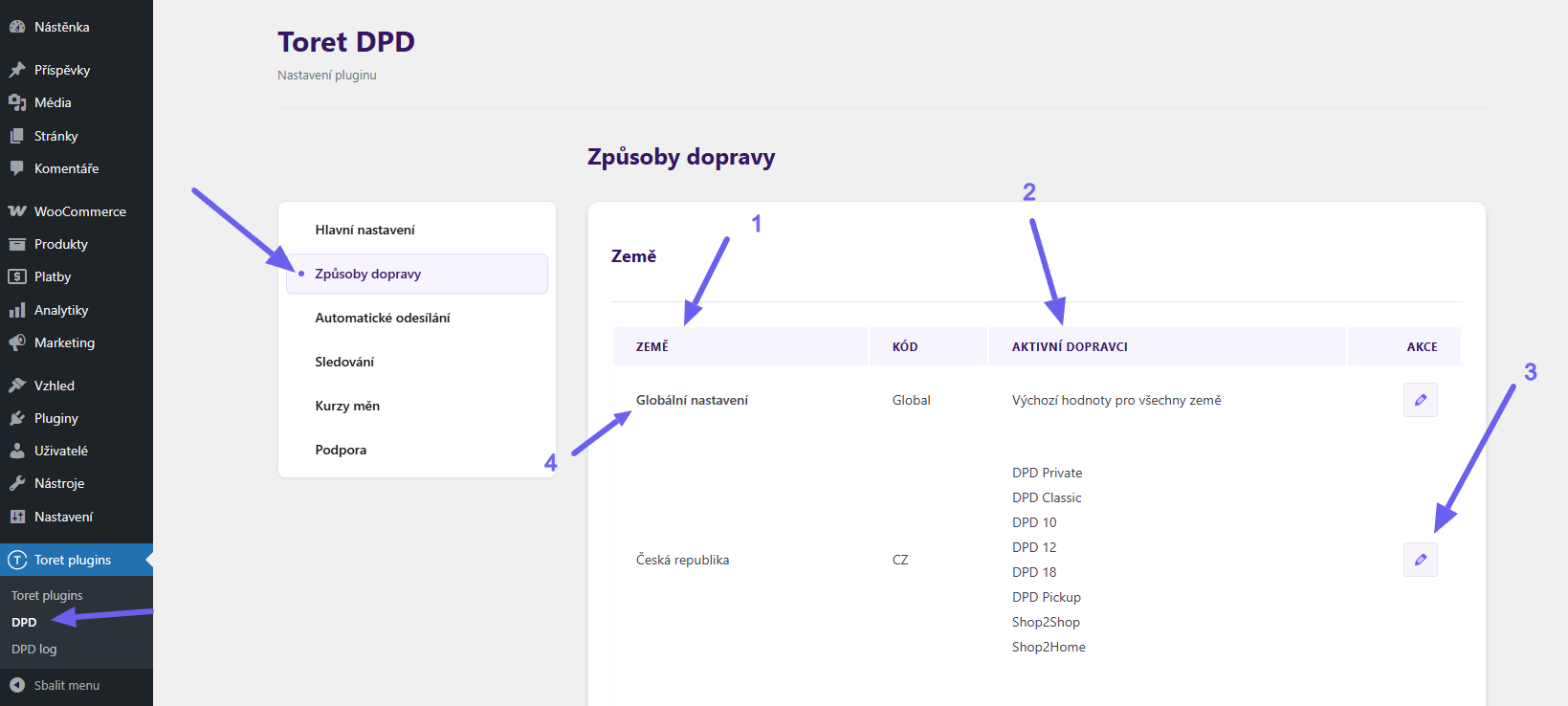Switch to the Hlavní nastavení tab
The image size is (1568, 706).
[x=364, y=229]
